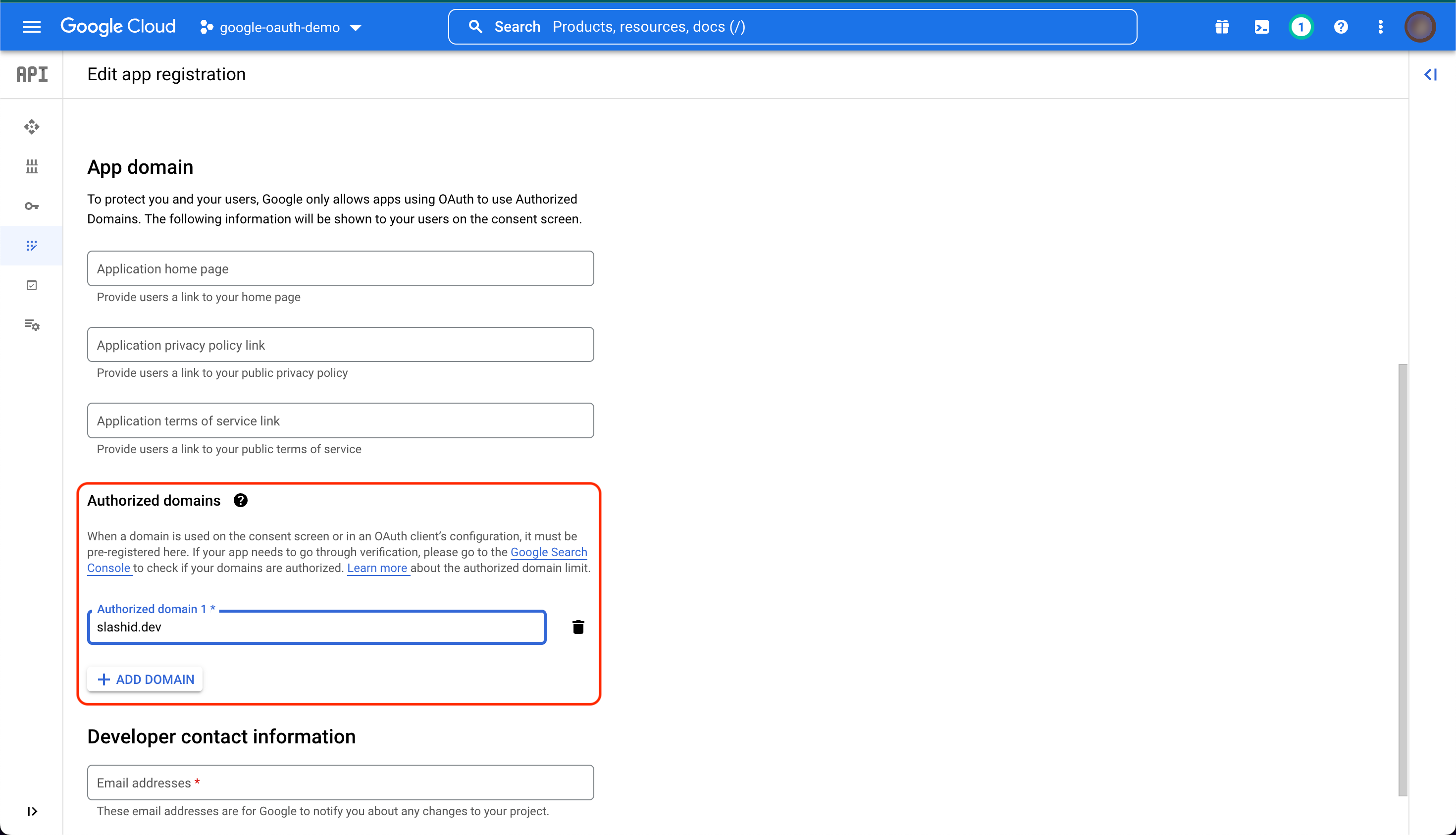Open Page usage agreements sidebar icon
1456x835 pixels.
pyautogui.click(x=32, y=324)
